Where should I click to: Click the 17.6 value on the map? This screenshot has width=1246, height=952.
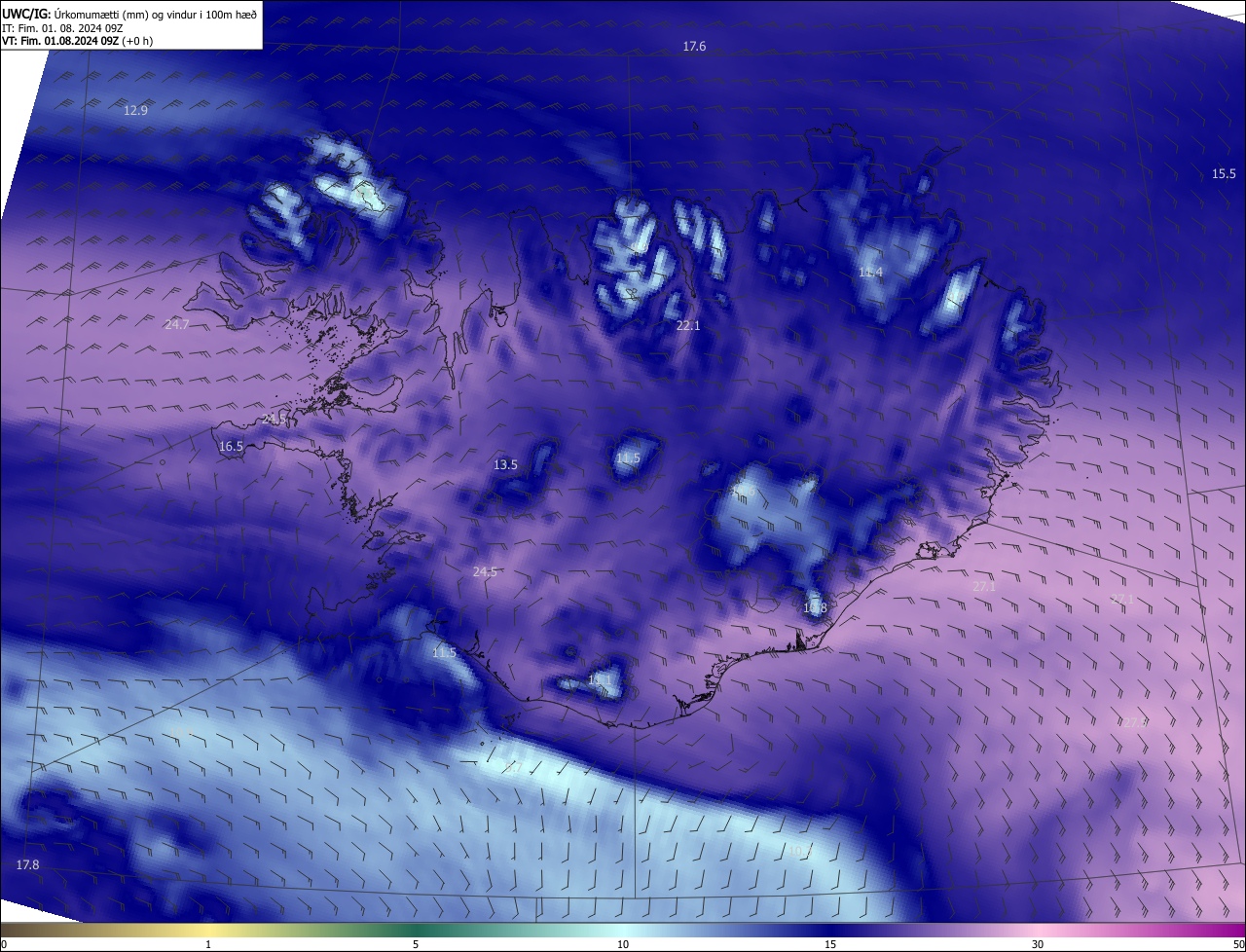(x=694, y=47)
